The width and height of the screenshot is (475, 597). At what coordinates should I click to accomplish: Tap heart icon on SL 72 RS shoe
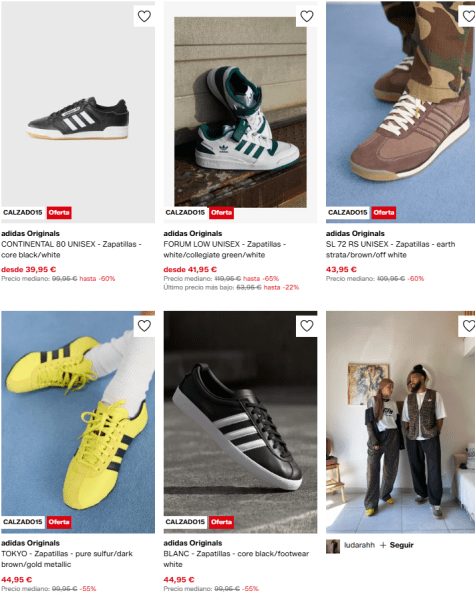[468, 16]
